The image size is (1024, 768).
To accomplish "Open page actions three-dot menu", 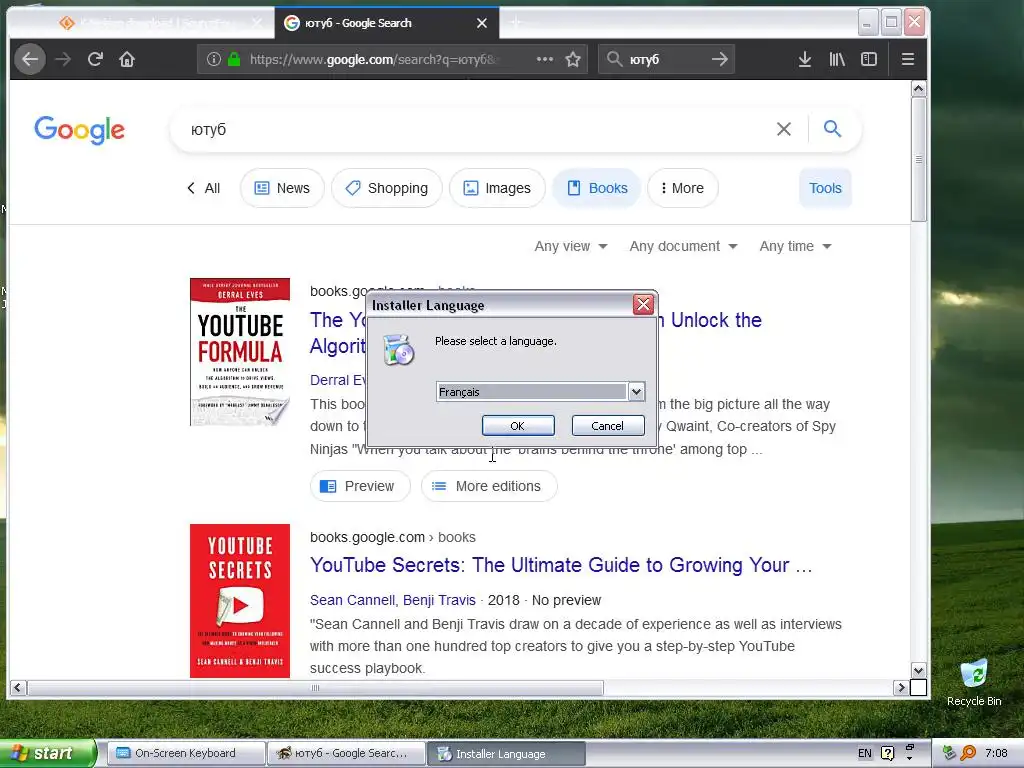I will point(545,59).
